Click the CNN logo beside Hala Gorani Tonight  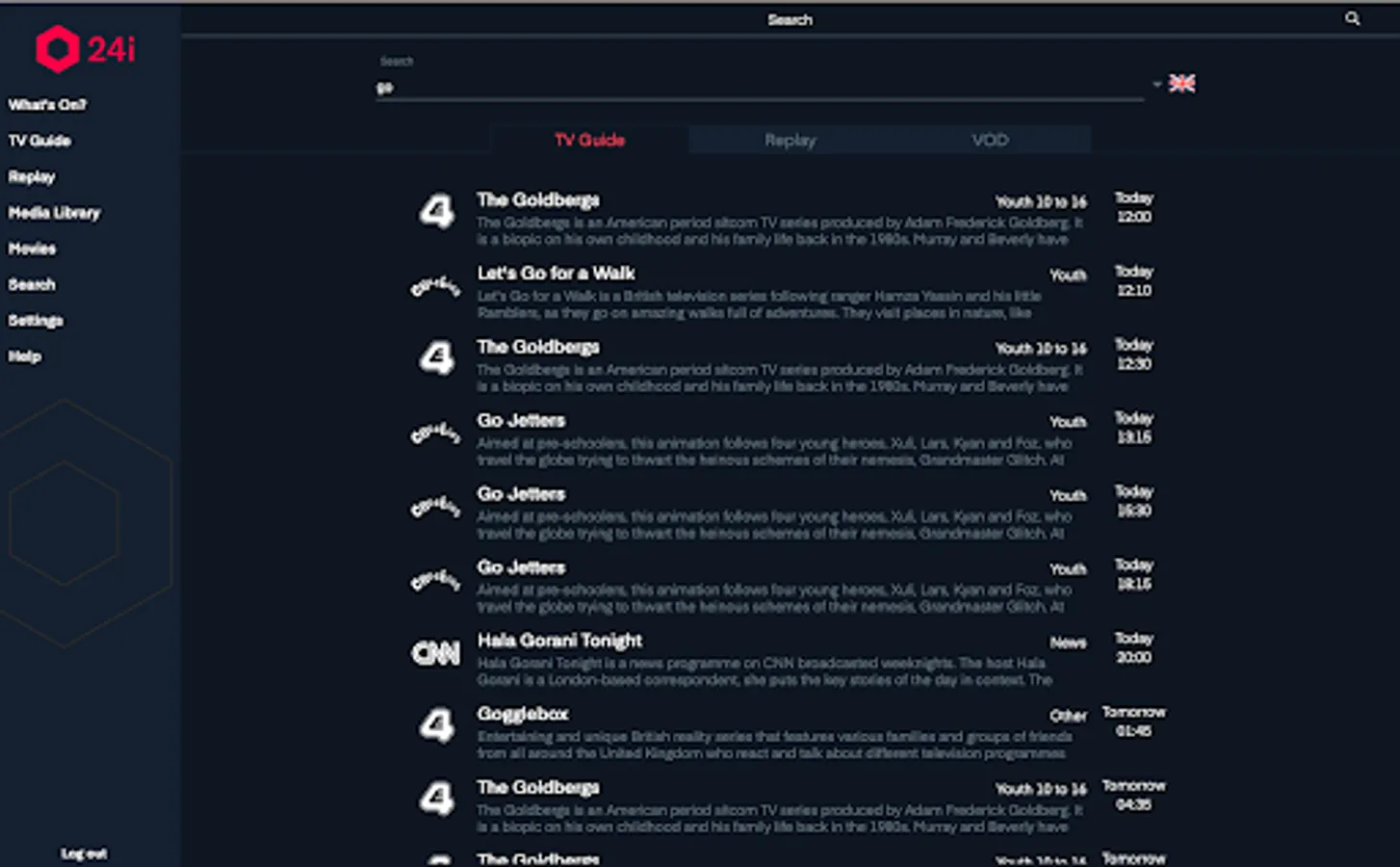pyautogui.click(x=436, y=654)
